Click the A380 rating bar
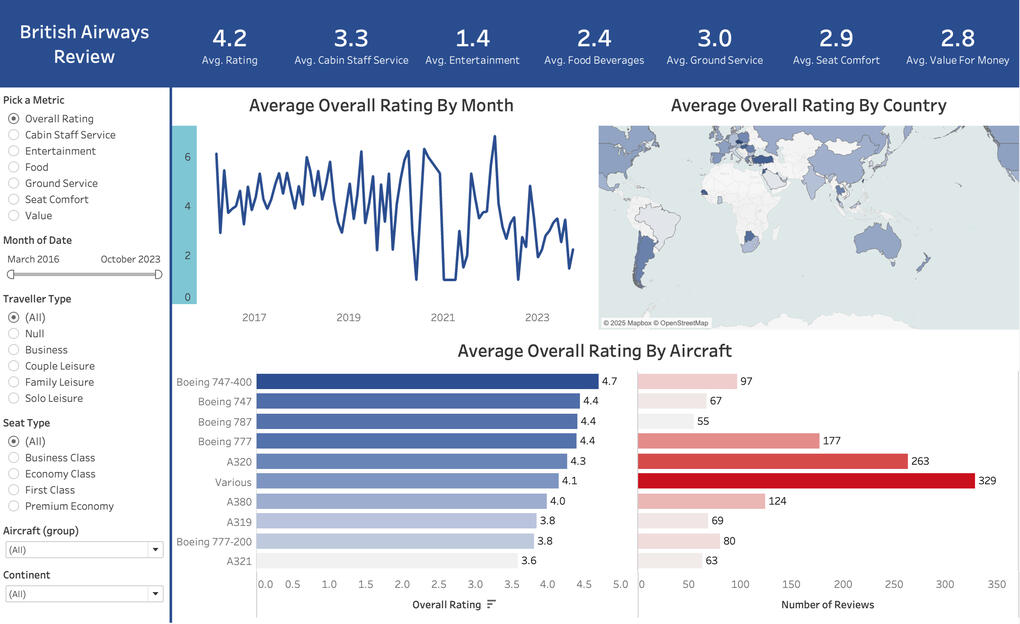1020x624 pixels. (x=402, y=501)
